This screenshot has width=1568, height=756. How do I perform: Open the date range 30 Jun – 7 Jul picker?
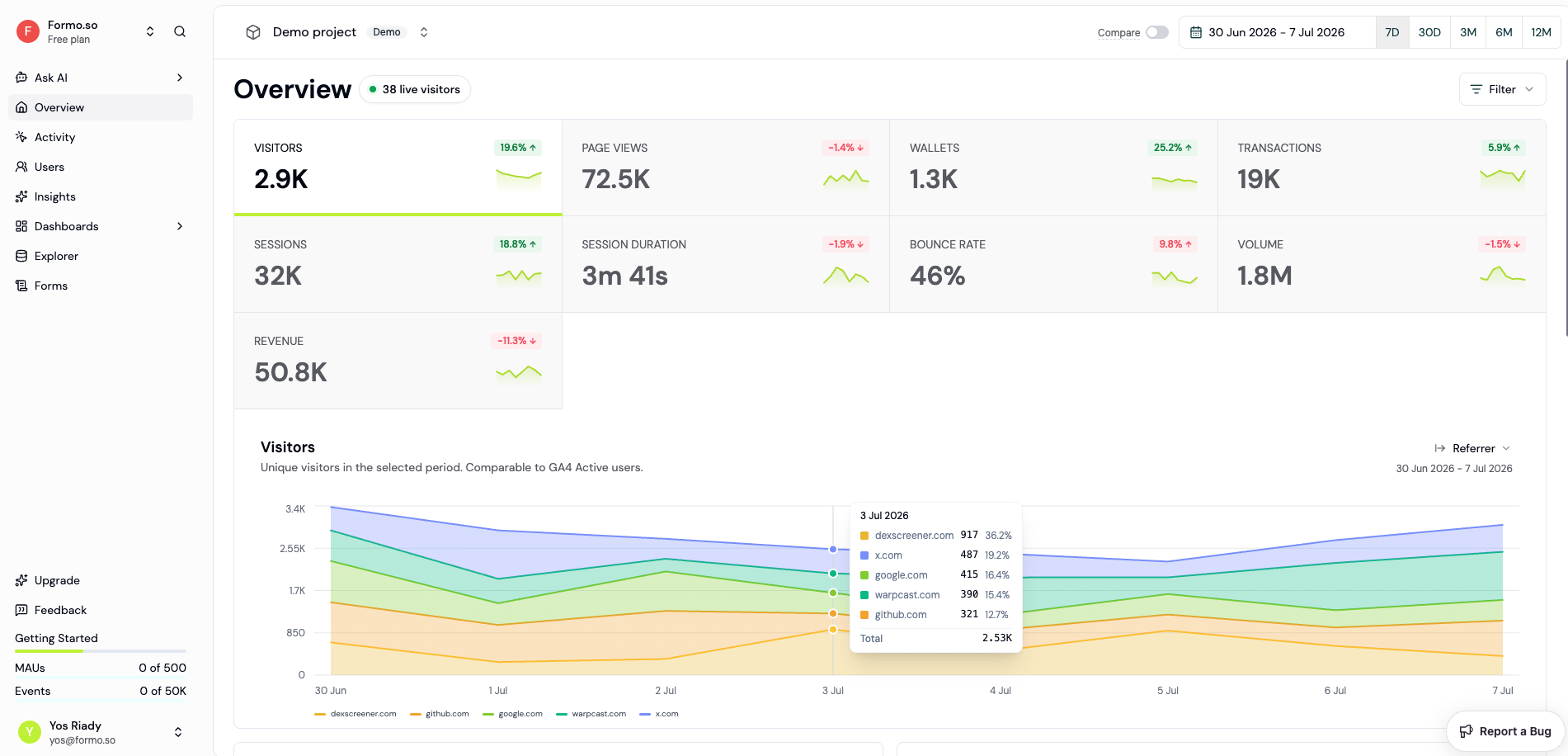pos(1278,32)
